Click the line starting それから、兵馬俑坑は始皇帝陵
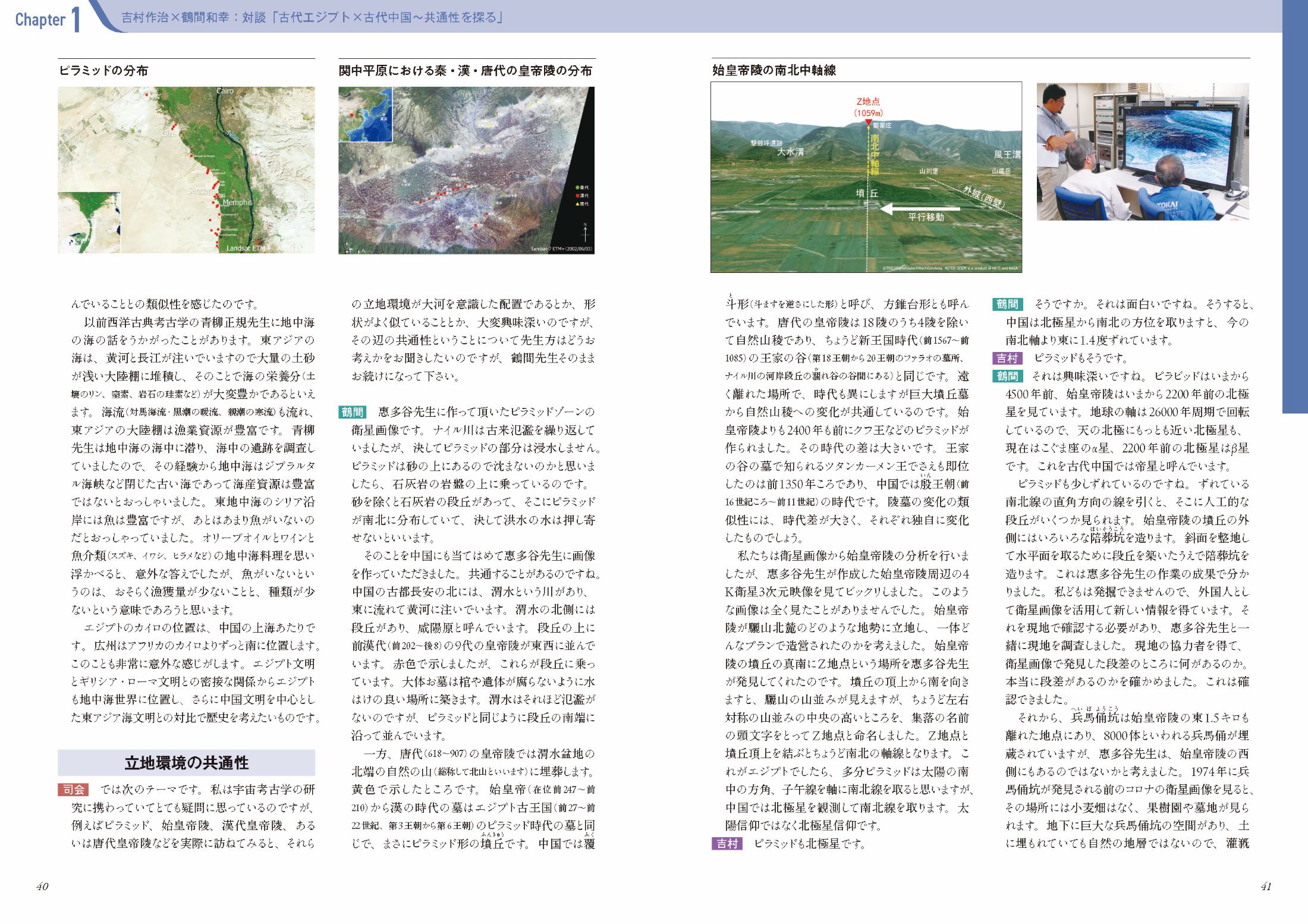Viewport: 1308px width, 924px height. pyautogui.click(x=1133, y=718)
